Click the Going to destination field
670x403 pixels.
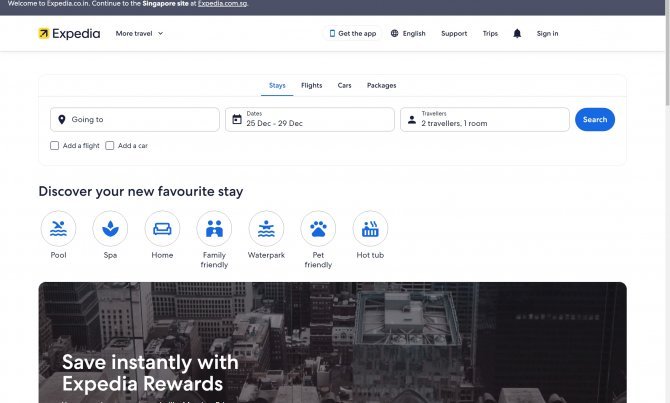[x=135, y=120]
